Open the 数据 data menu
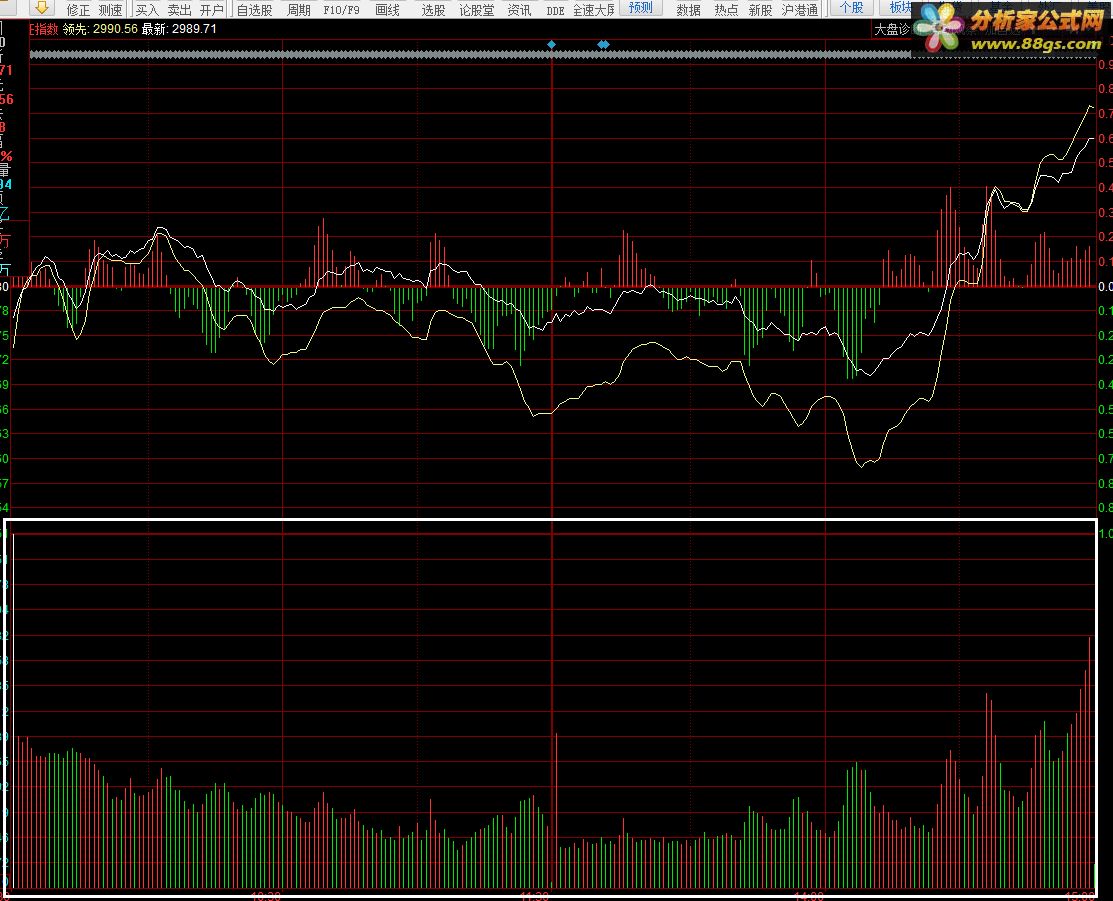 point(689,10)
